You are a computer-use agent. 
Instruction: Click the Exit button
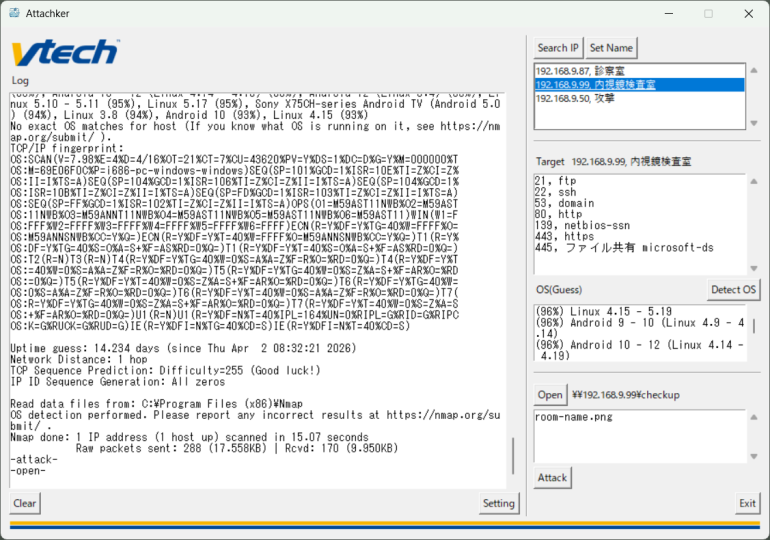[747, 503]
